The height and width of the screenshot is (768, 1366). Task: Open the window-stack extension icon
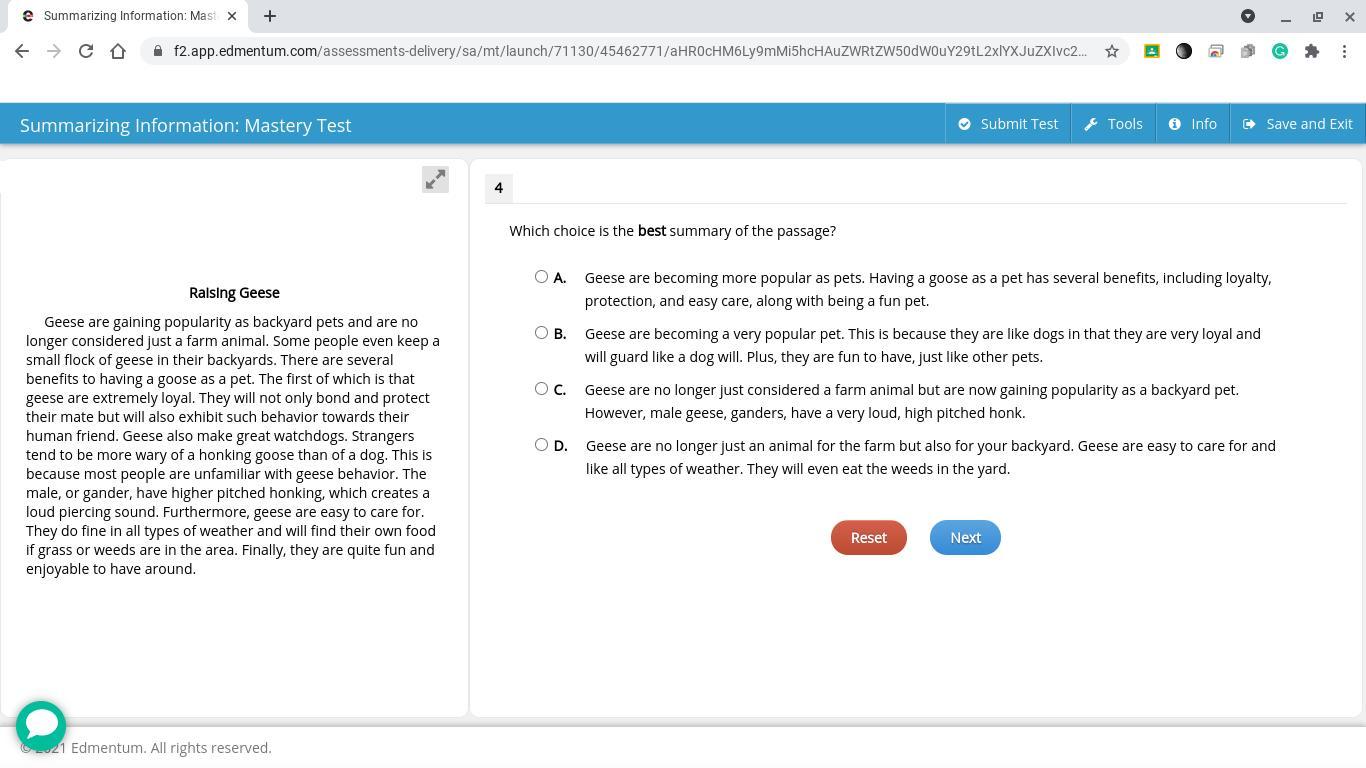[x=1248, y=51]
